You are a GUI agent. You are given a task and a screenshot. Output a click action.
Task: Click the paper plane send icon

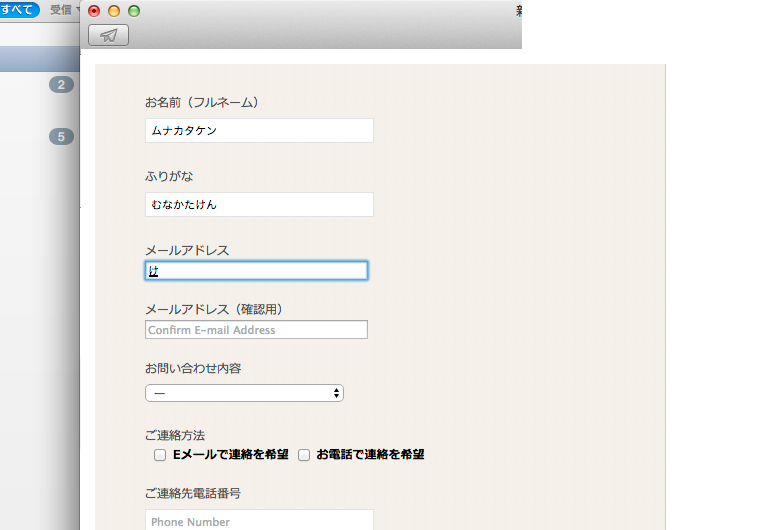click(x=108, y=36)
